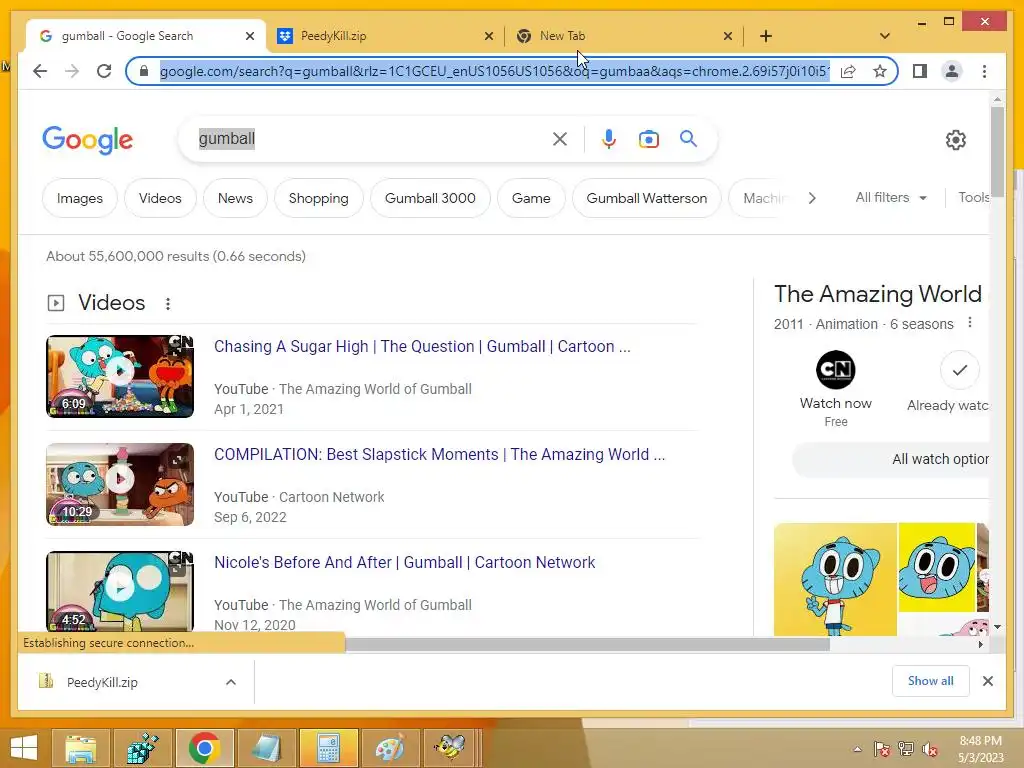Switch to the New Tab tab
Image resolution: width=1024 pixels, height=768 pixels.
[x=614, y=36]
